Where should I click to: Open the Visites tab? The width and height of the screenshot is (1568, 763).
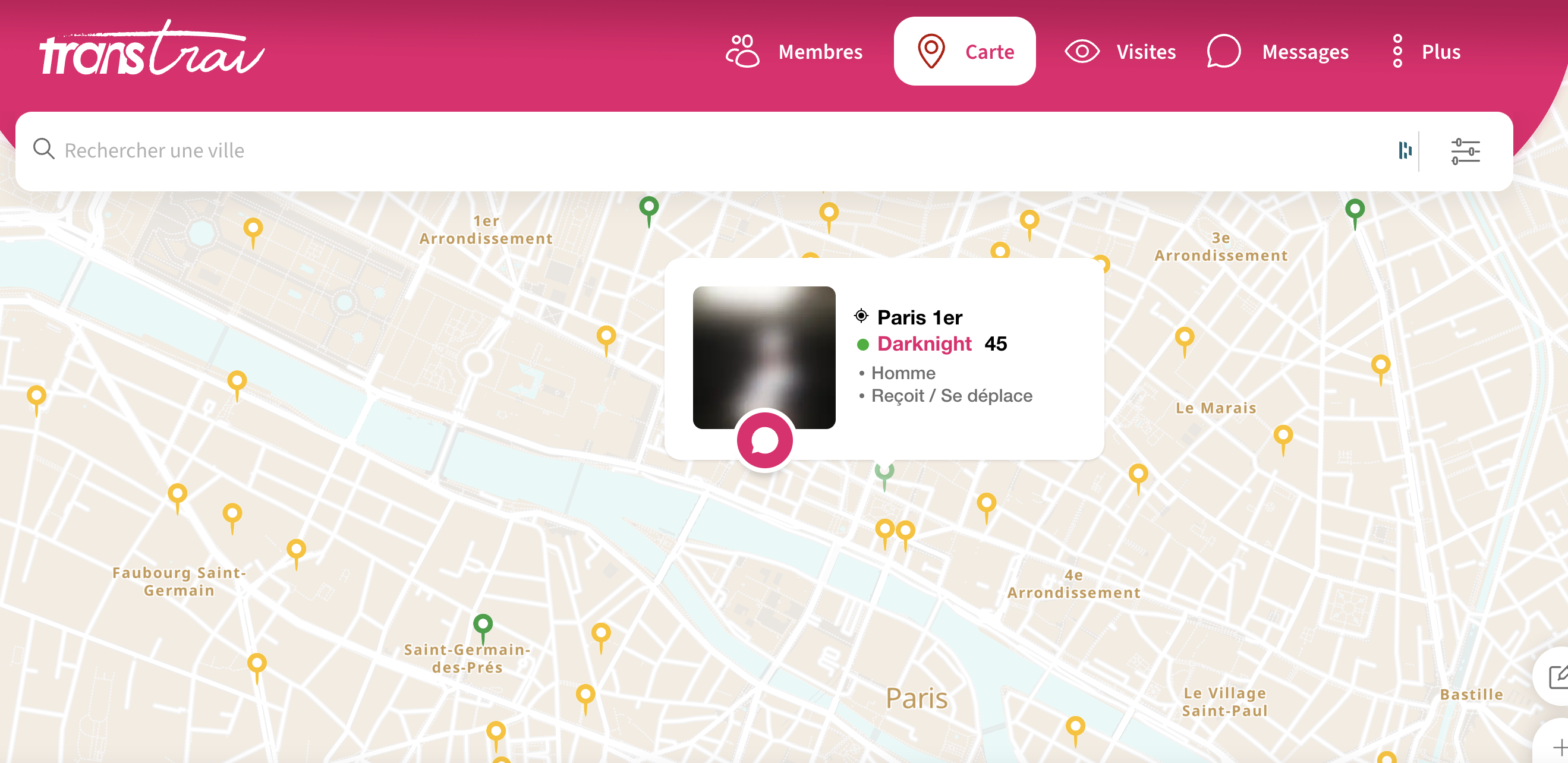(x=1120, y=52)
